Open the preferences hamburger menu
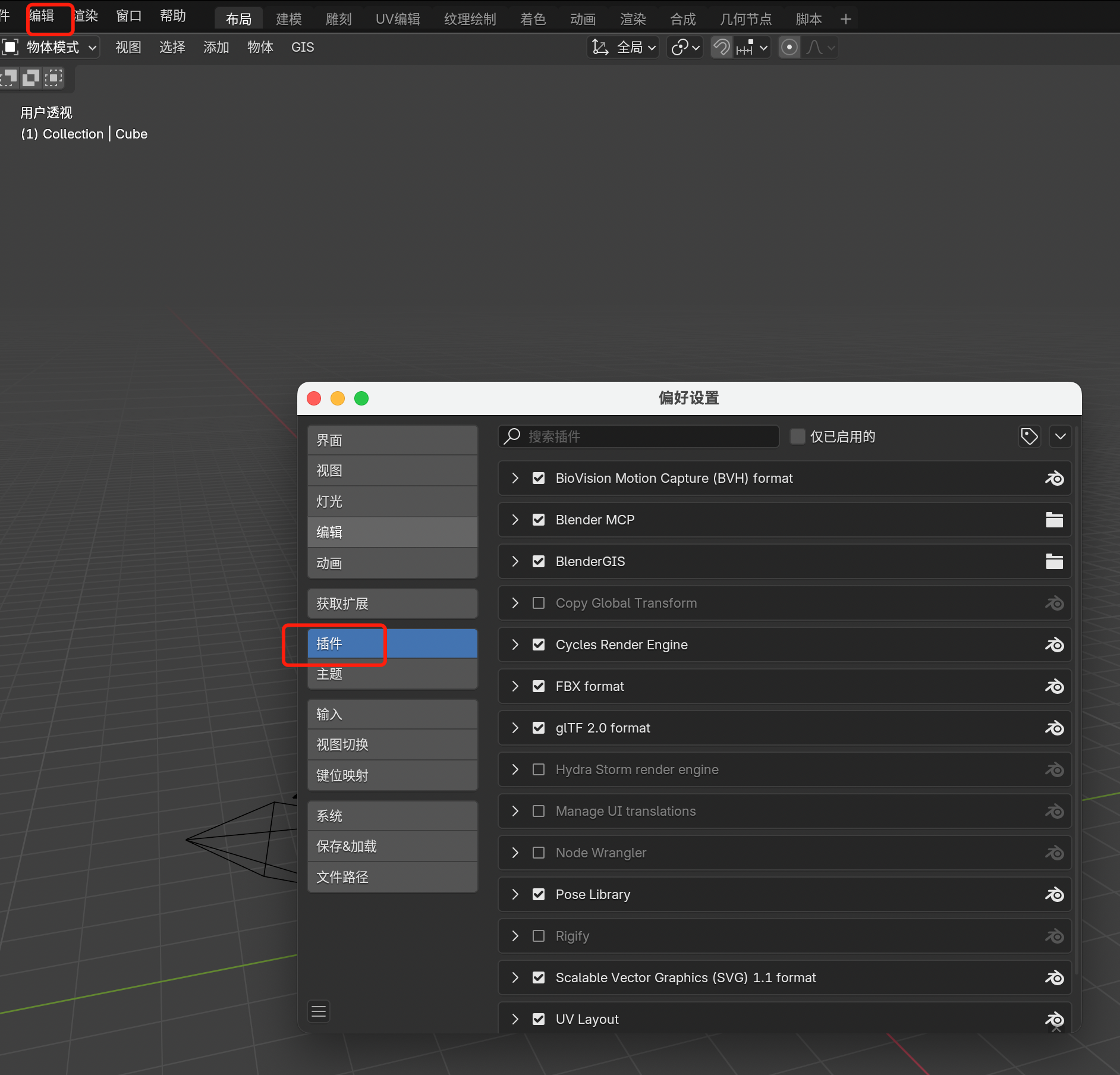This screenshot has width=1120, height=1075. pos(319,1011)
